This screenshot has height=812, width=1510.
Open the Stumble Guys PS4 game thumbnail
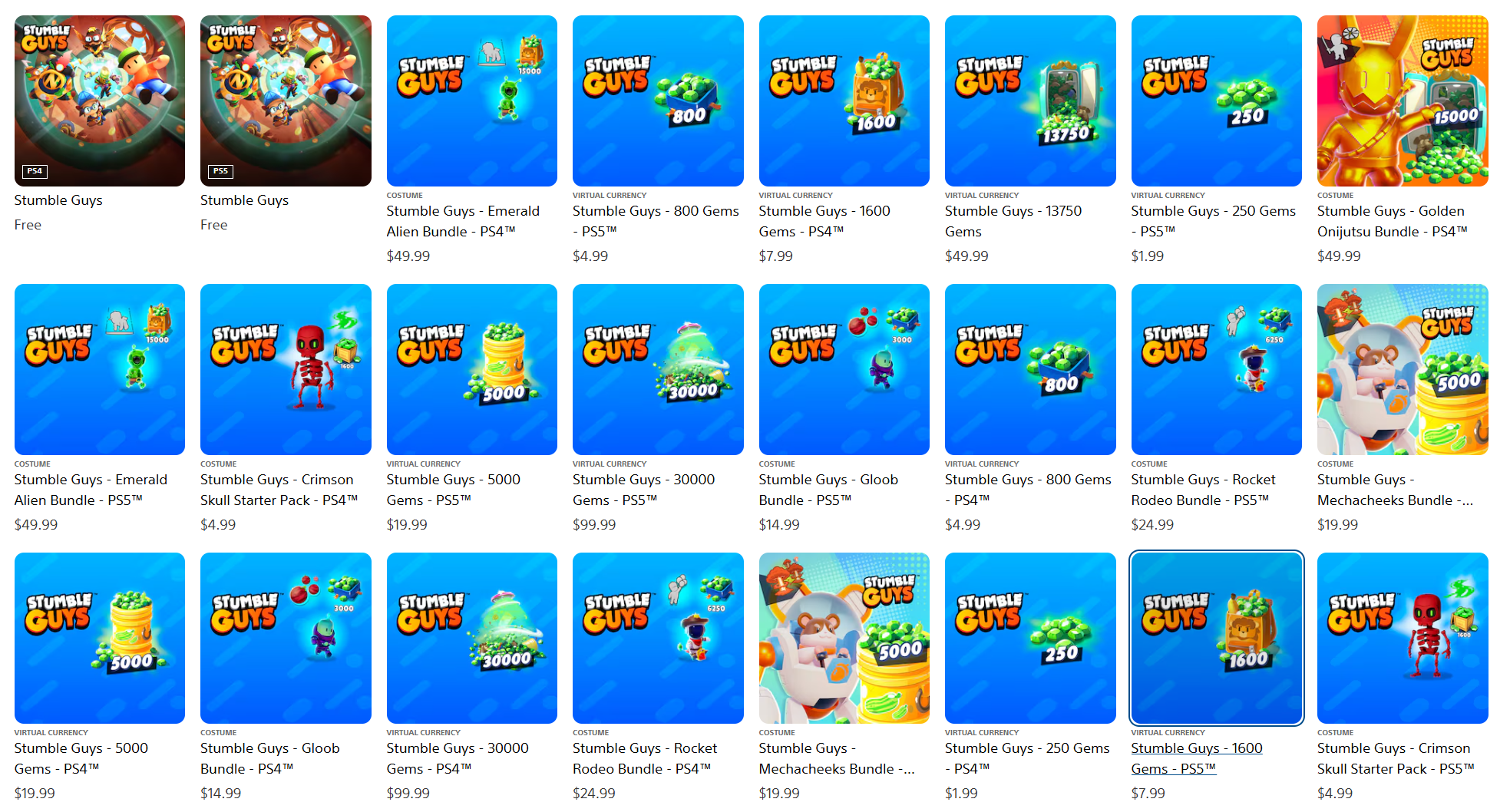tap(100, 101)
